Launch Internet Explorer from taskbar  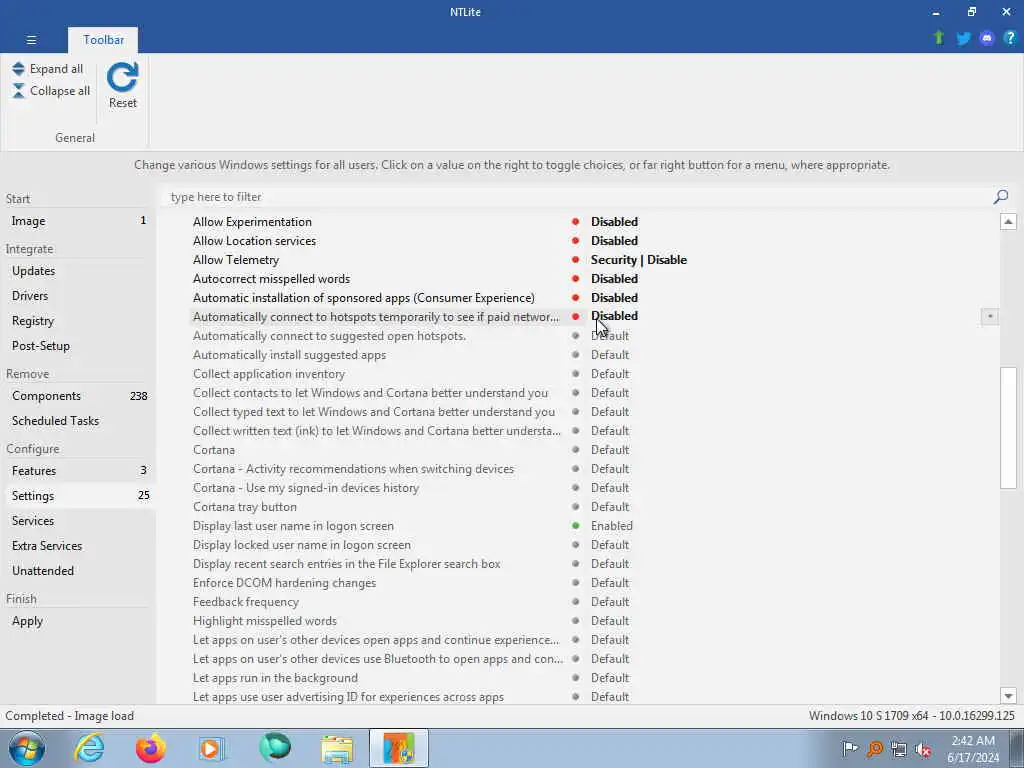(x=89, y=748)
